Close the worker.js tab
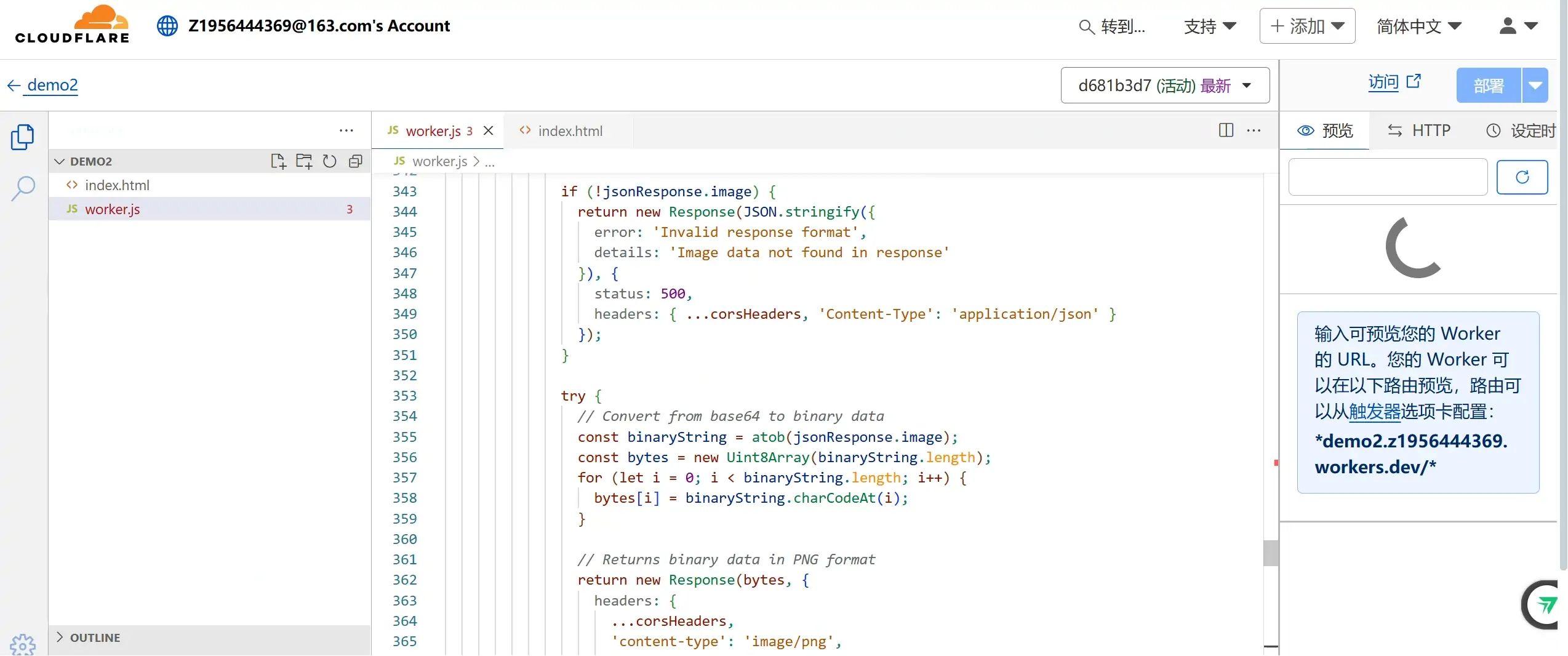This screenshot has height=656, width=1568. pyautogui.click(x=489, y=130)
